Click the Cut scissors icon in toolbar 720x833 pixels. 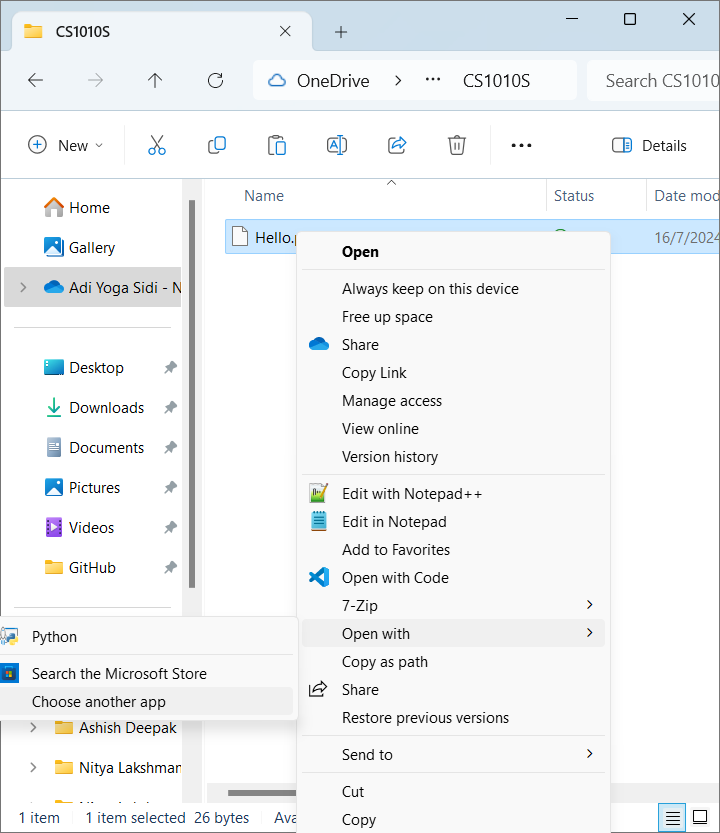coord(157,145)
